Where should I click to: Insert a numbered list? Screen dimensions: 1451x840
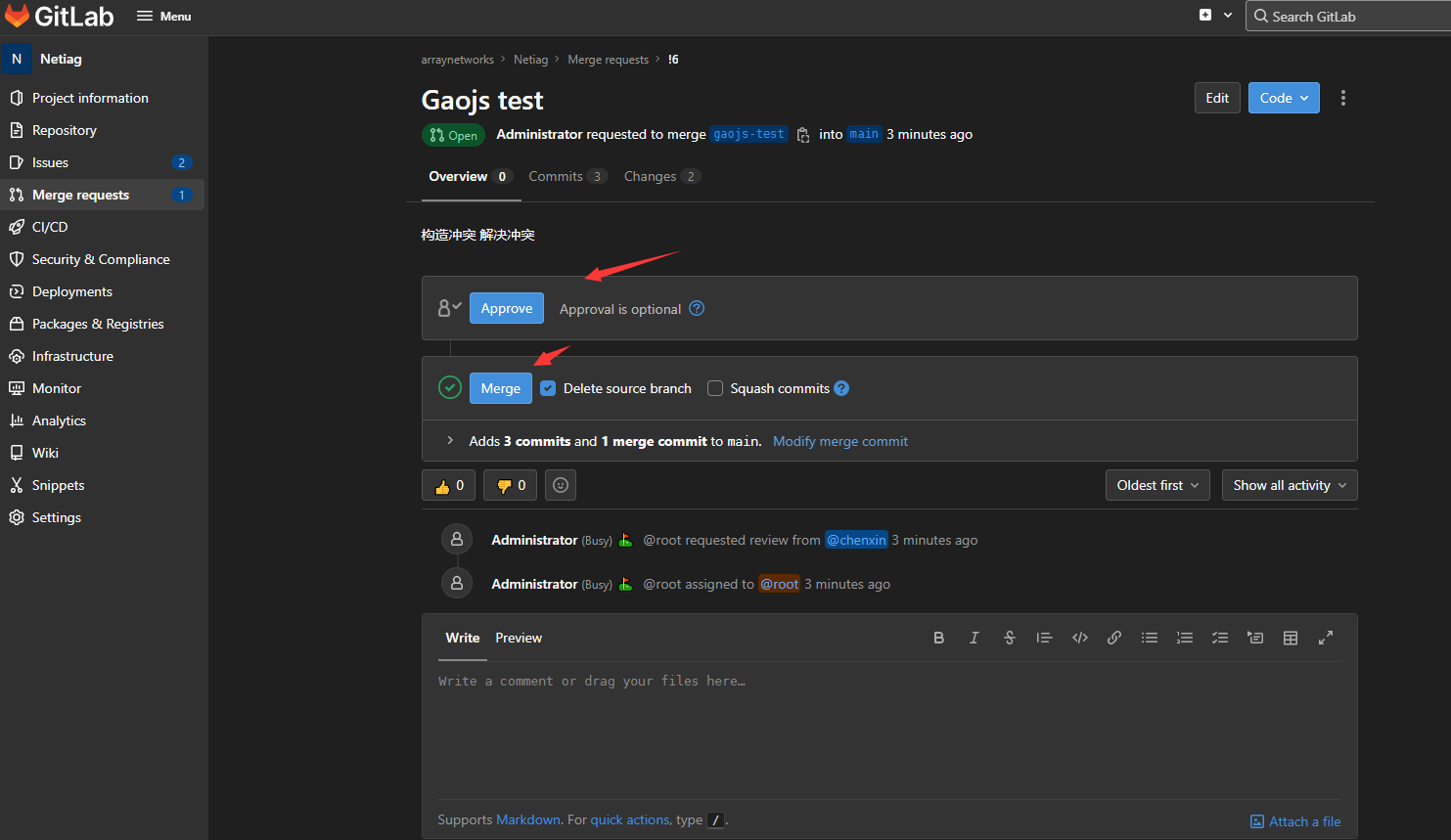tap(1185, 638)
